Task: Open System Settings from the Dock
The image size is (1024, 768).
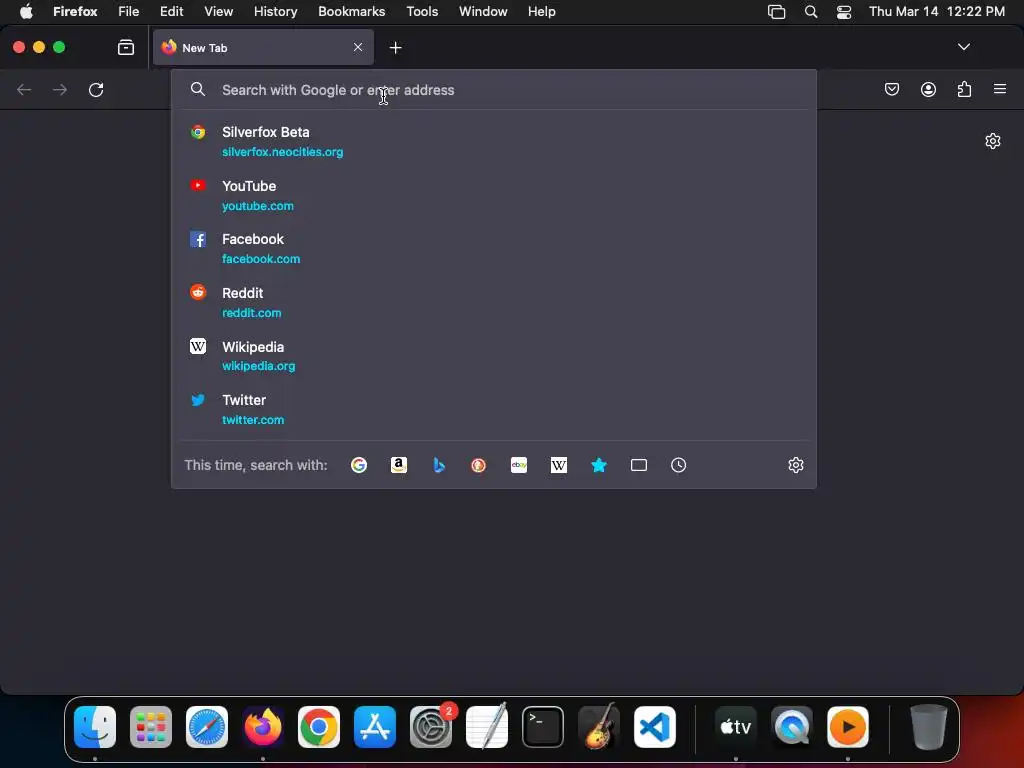Action: [431, 727]
